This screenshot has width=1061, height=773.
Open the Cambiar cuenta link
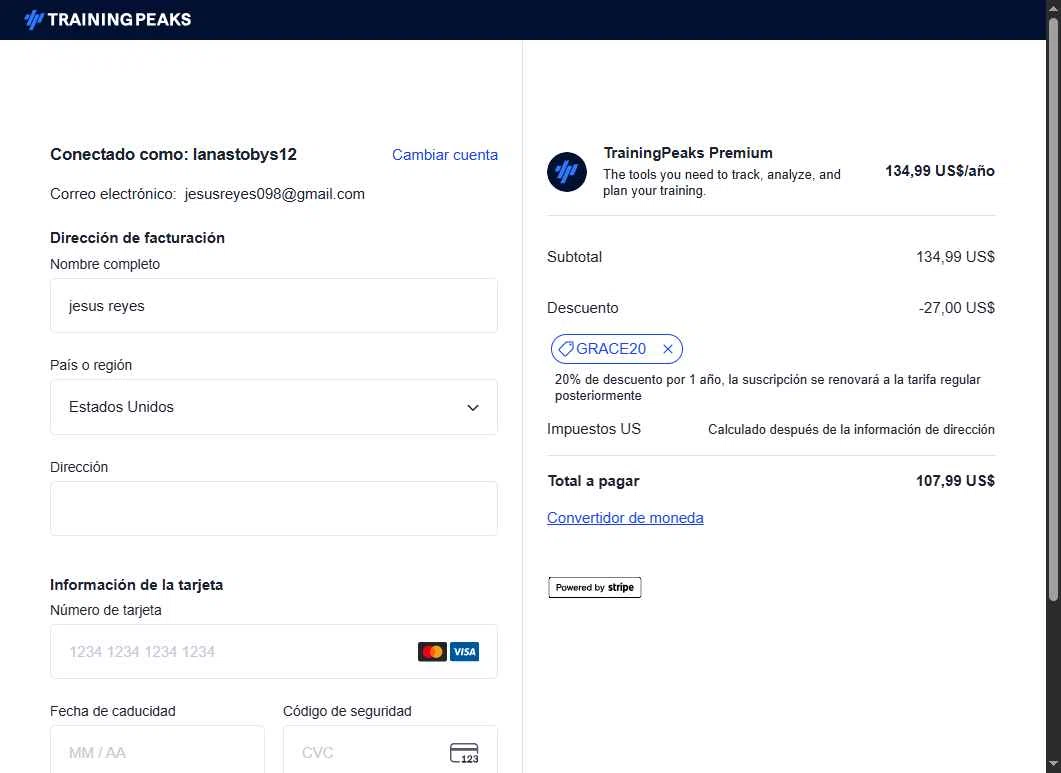(x=445, y=155)
